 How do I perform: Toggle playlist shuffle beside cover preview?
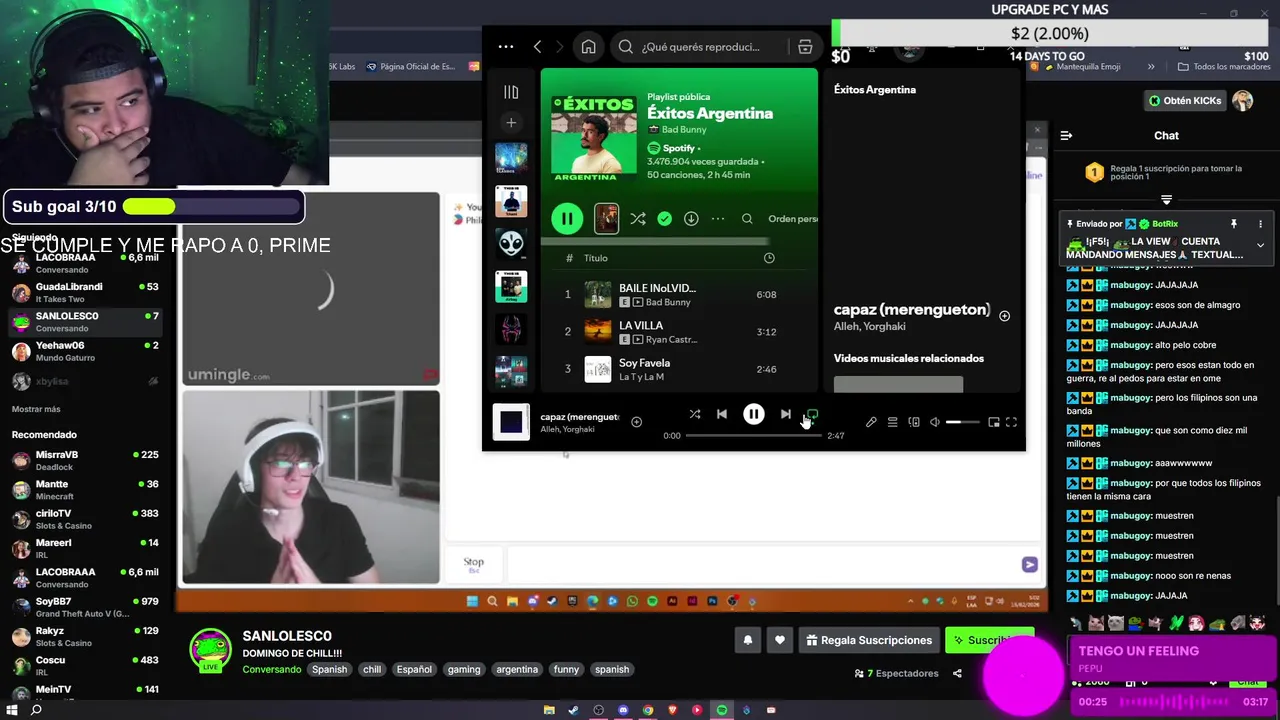tap(638, 218)
